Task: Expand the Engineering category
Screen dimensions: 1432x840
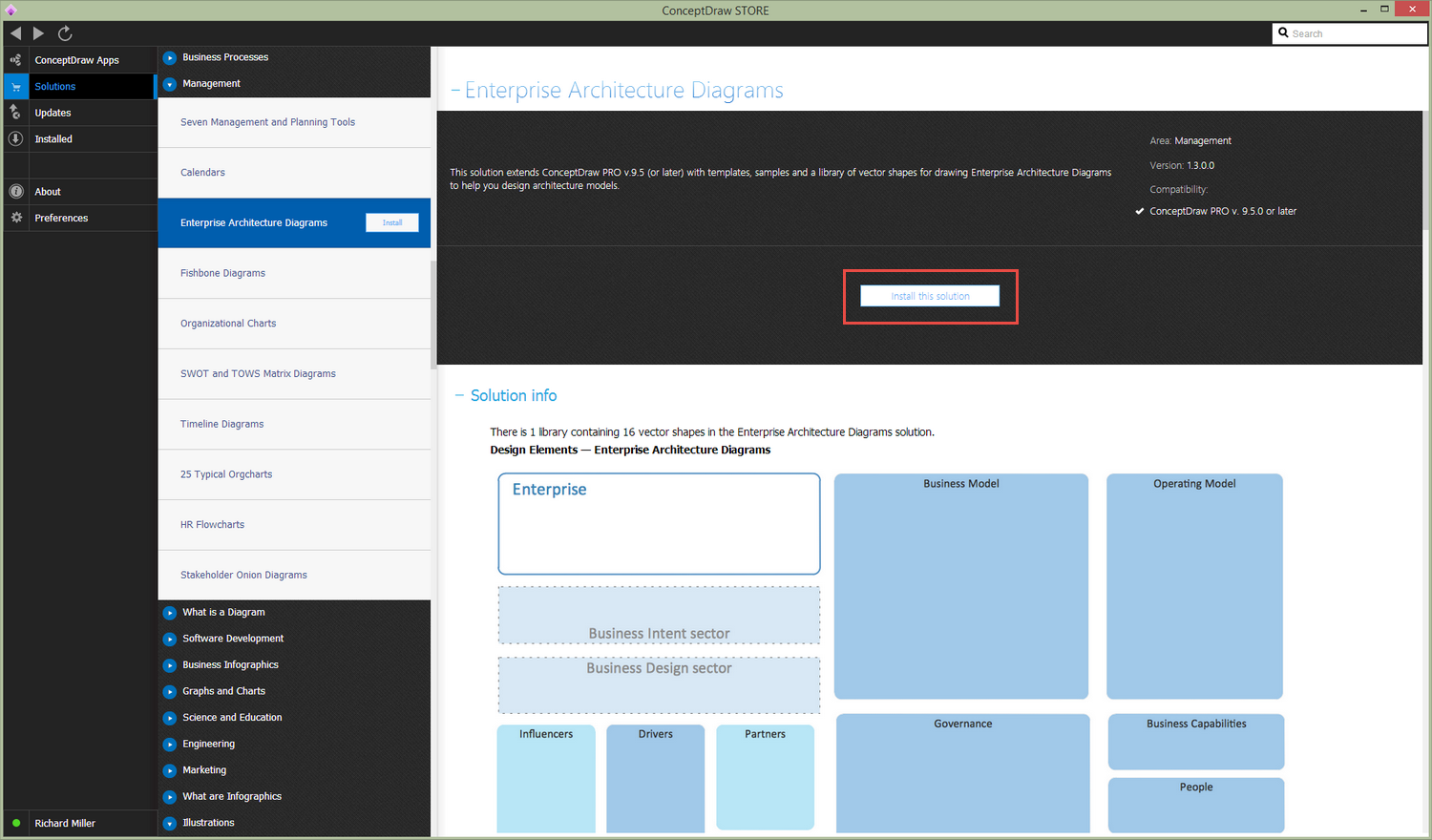Action: [x=170, y=745]
